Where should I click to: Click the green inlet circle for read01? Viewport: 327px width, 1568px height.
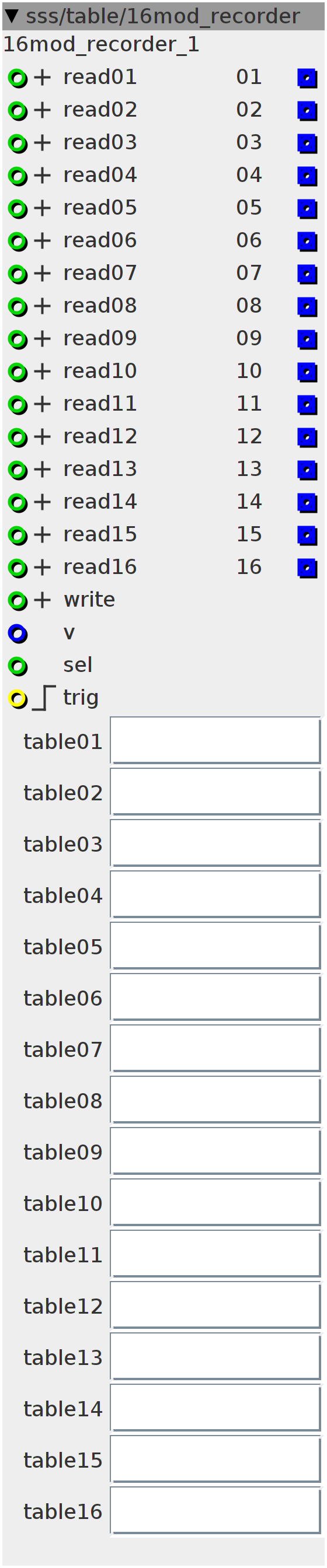(18, 78)
